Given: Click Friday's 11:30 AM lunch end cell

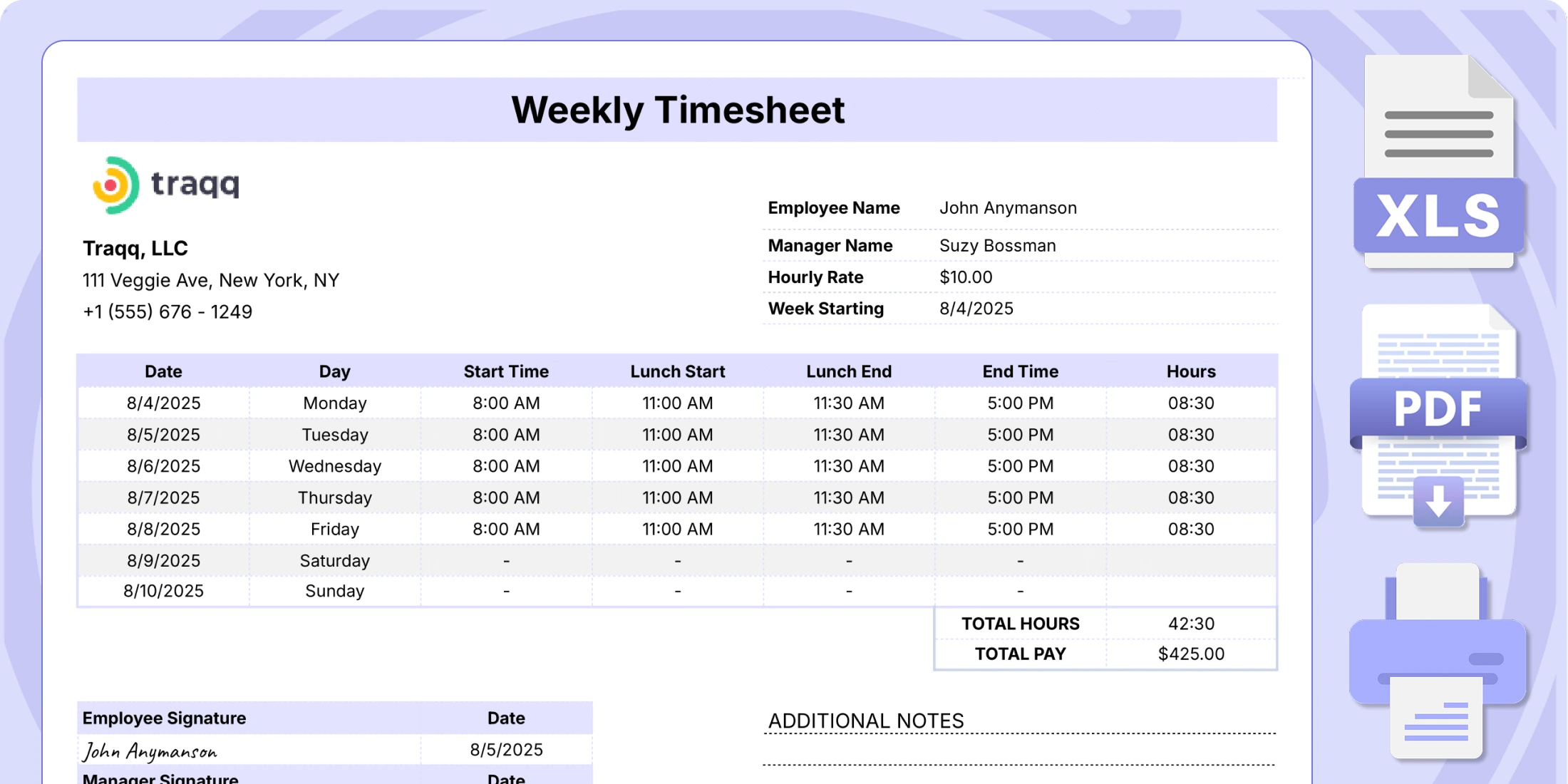Looking at the screenshot, I should (849, 529).
